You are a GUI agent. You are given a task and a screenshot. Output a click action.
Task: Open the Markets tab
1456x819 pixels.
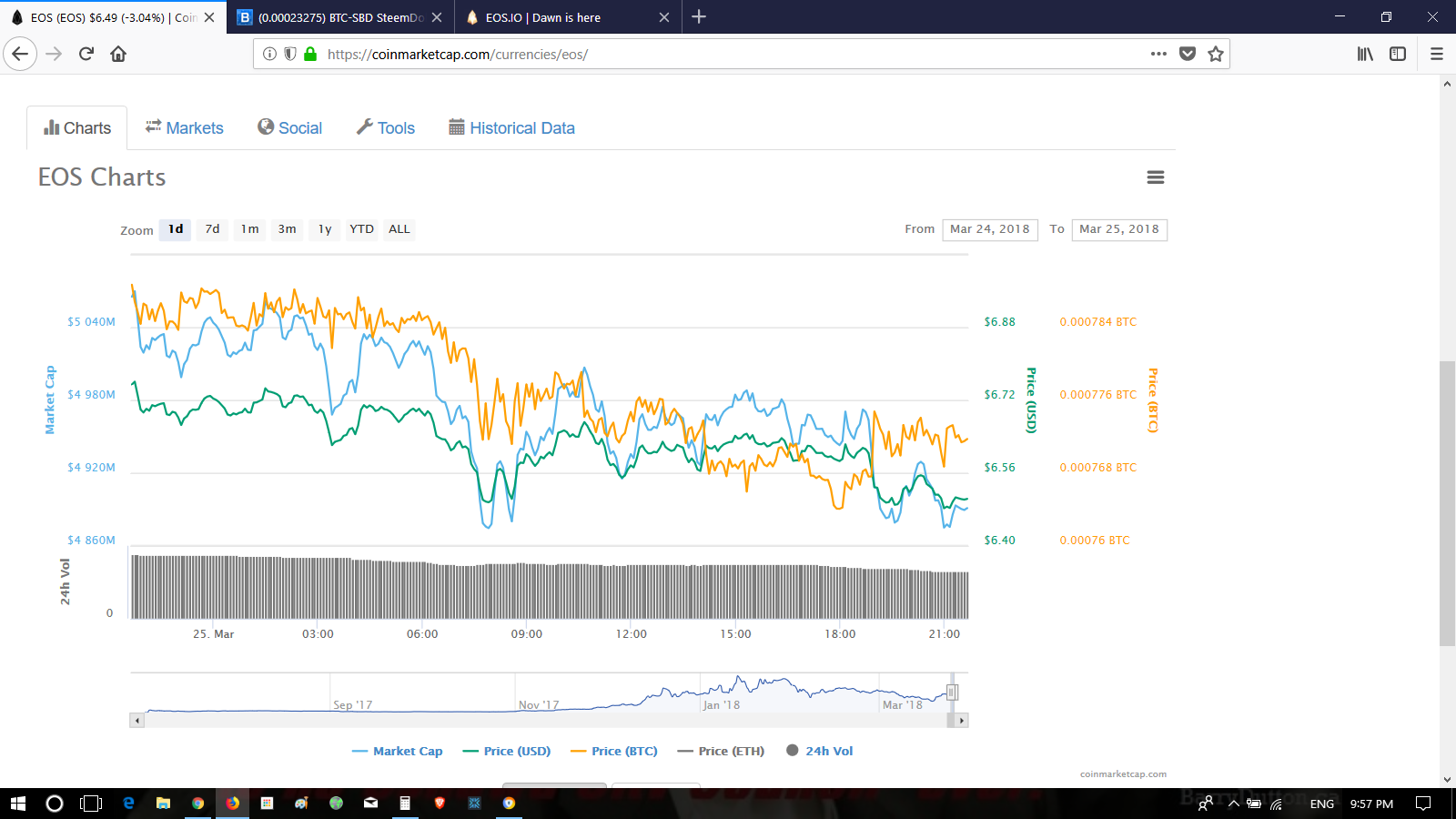185,128
